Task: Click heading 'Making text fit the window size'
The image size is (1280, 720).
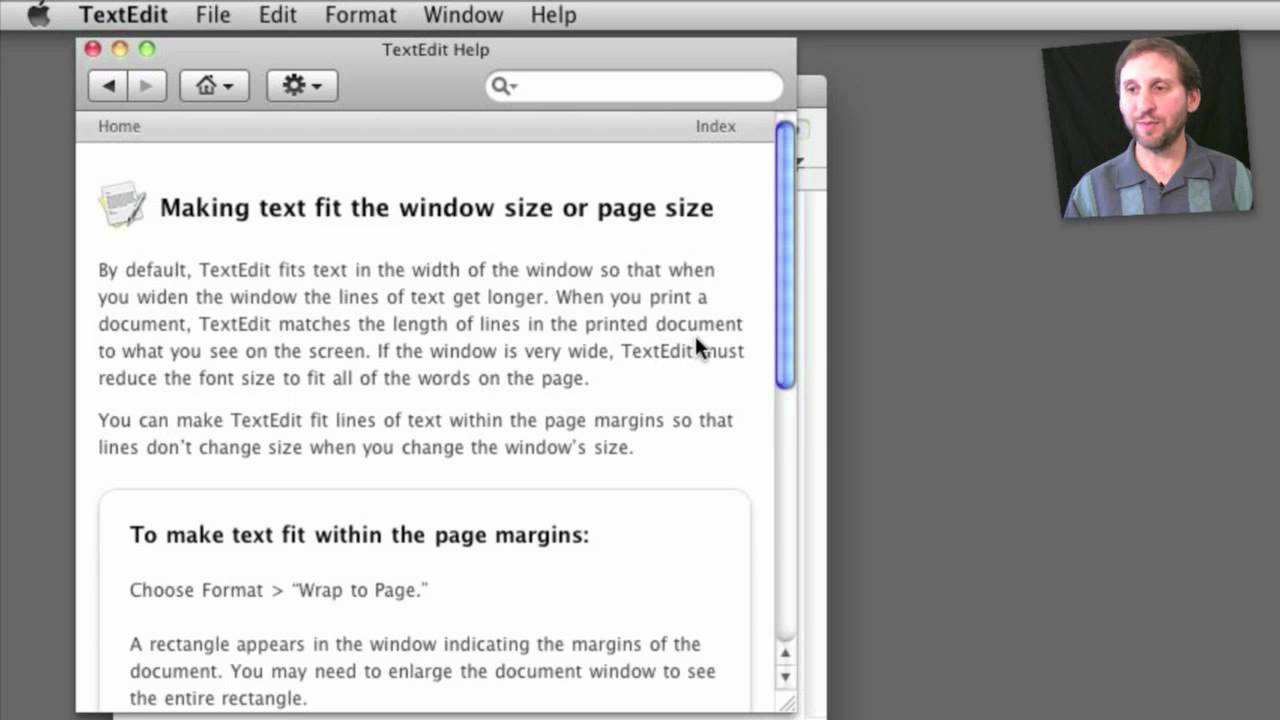Action: click(436, 207)
